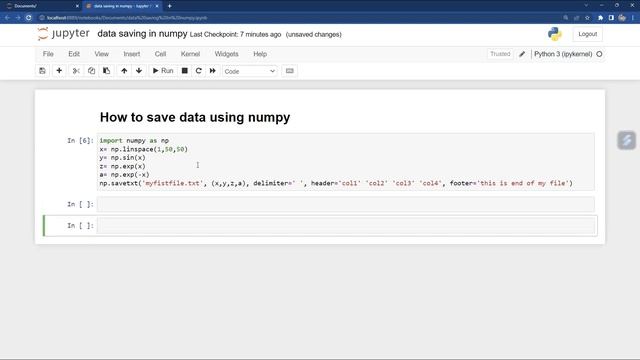
Task: Open the command palette keyboard icon
Action: click(289, 71)
